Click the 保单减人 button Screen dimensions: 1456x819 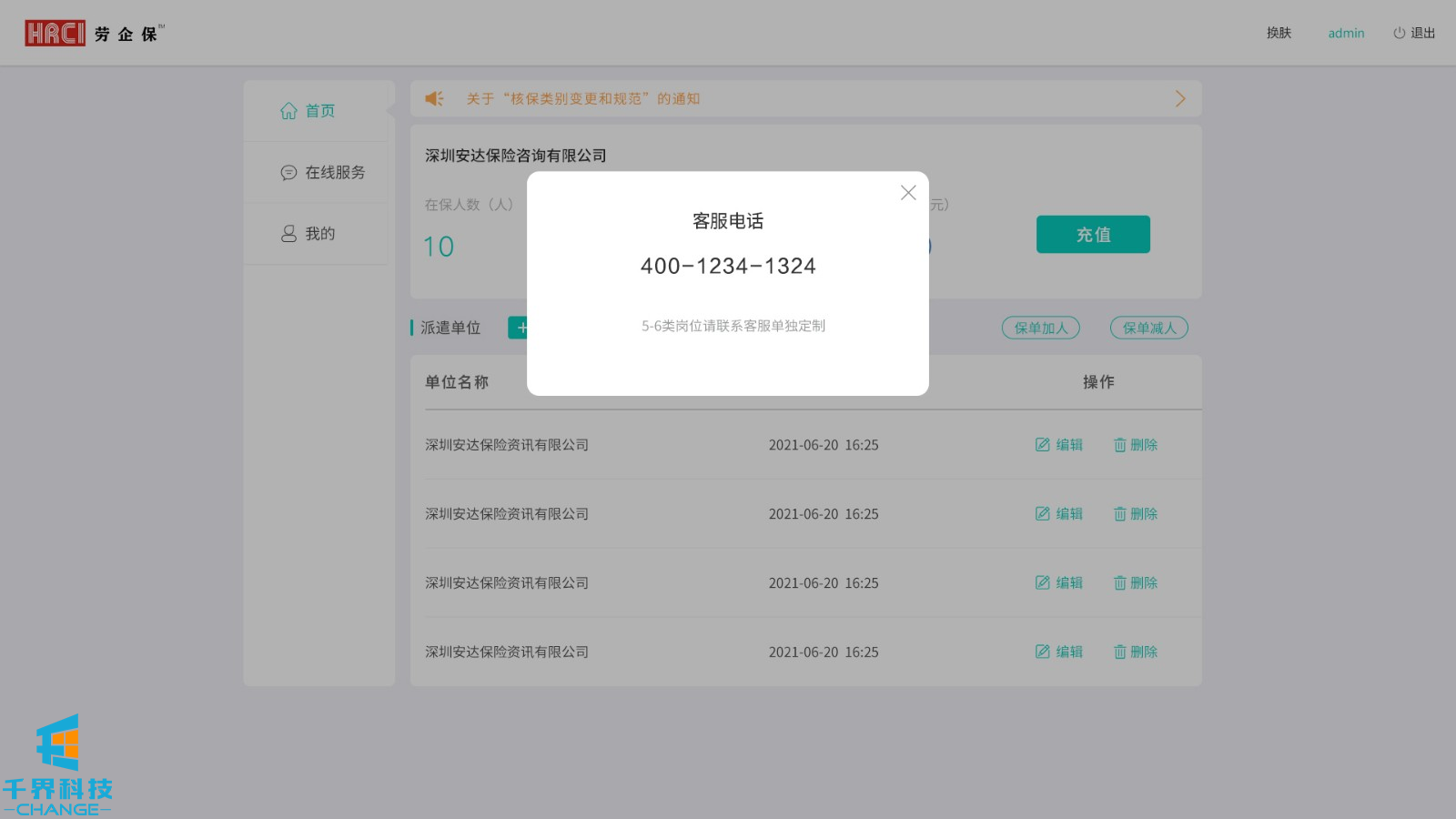[1148, 328]
